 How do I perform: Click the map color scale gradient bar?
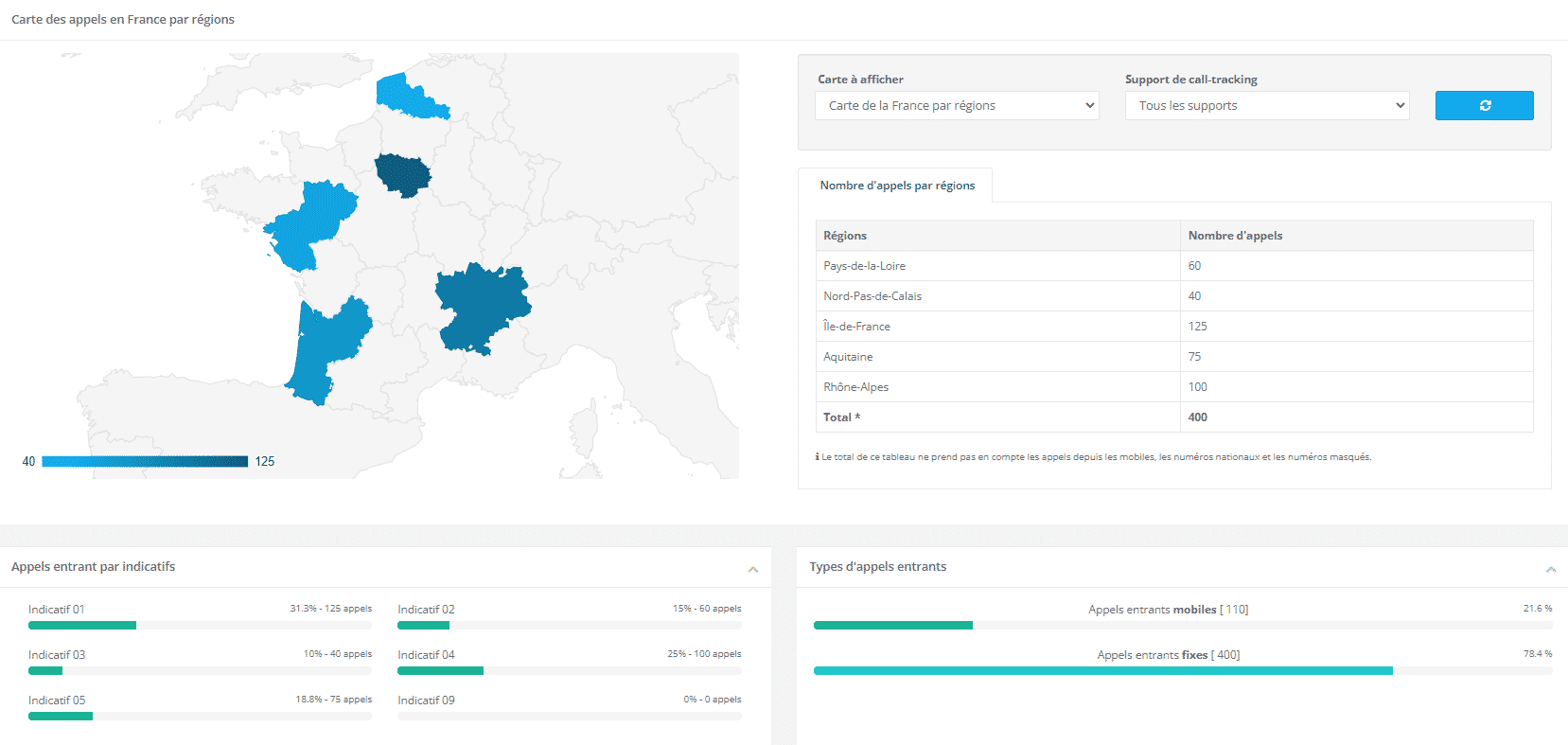coord(145,461)
